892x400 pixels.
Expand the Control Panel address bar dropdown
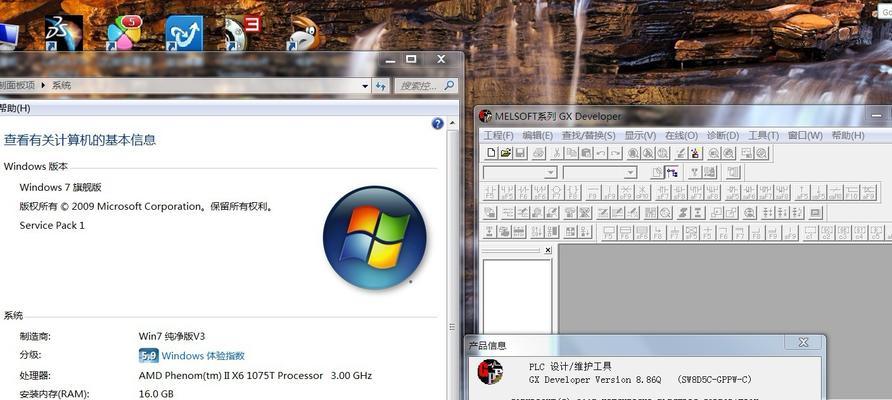pyautogui.click(x=365, y=86)
